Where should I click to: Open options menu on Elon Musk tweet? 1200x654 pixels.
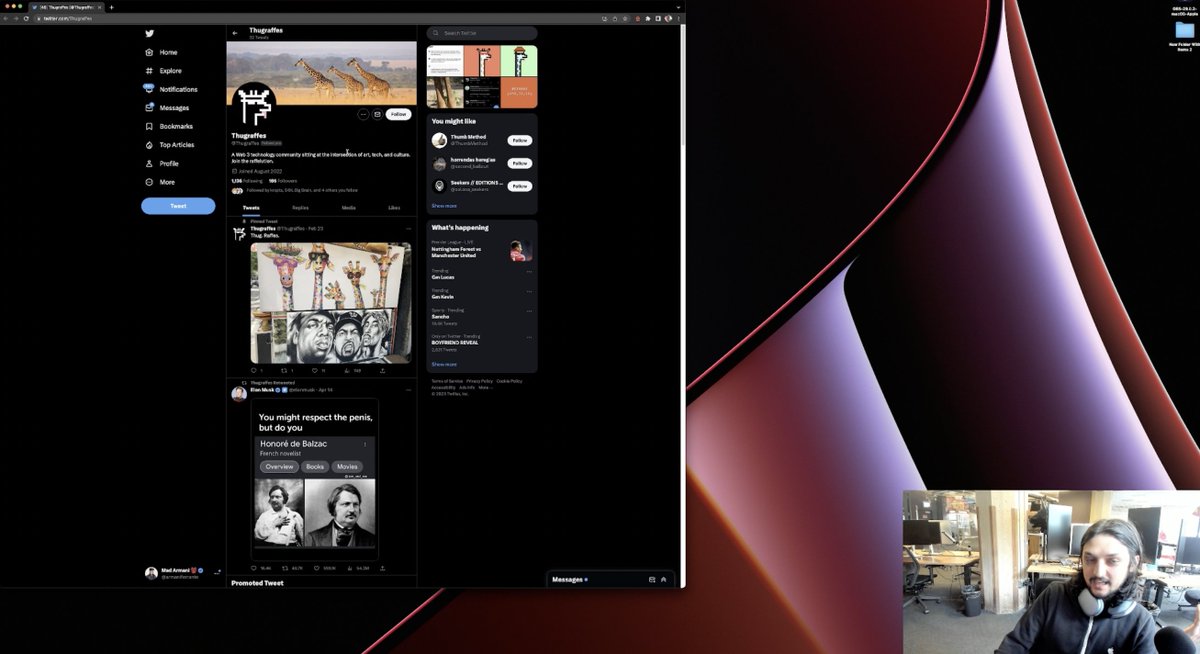(406, 389)
